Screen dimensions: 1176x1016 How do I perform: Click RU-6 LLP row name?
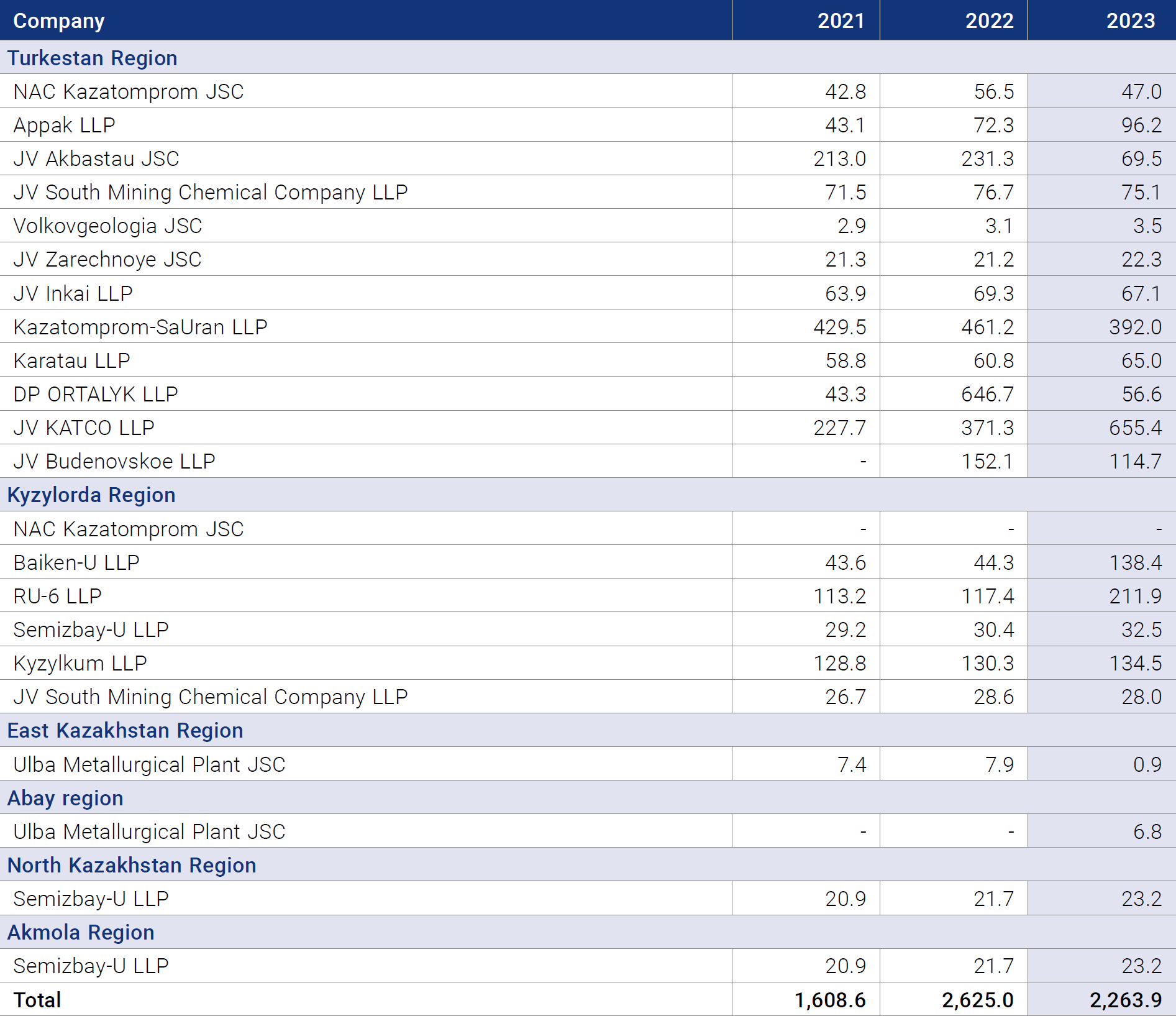click(x=57, y=596)
